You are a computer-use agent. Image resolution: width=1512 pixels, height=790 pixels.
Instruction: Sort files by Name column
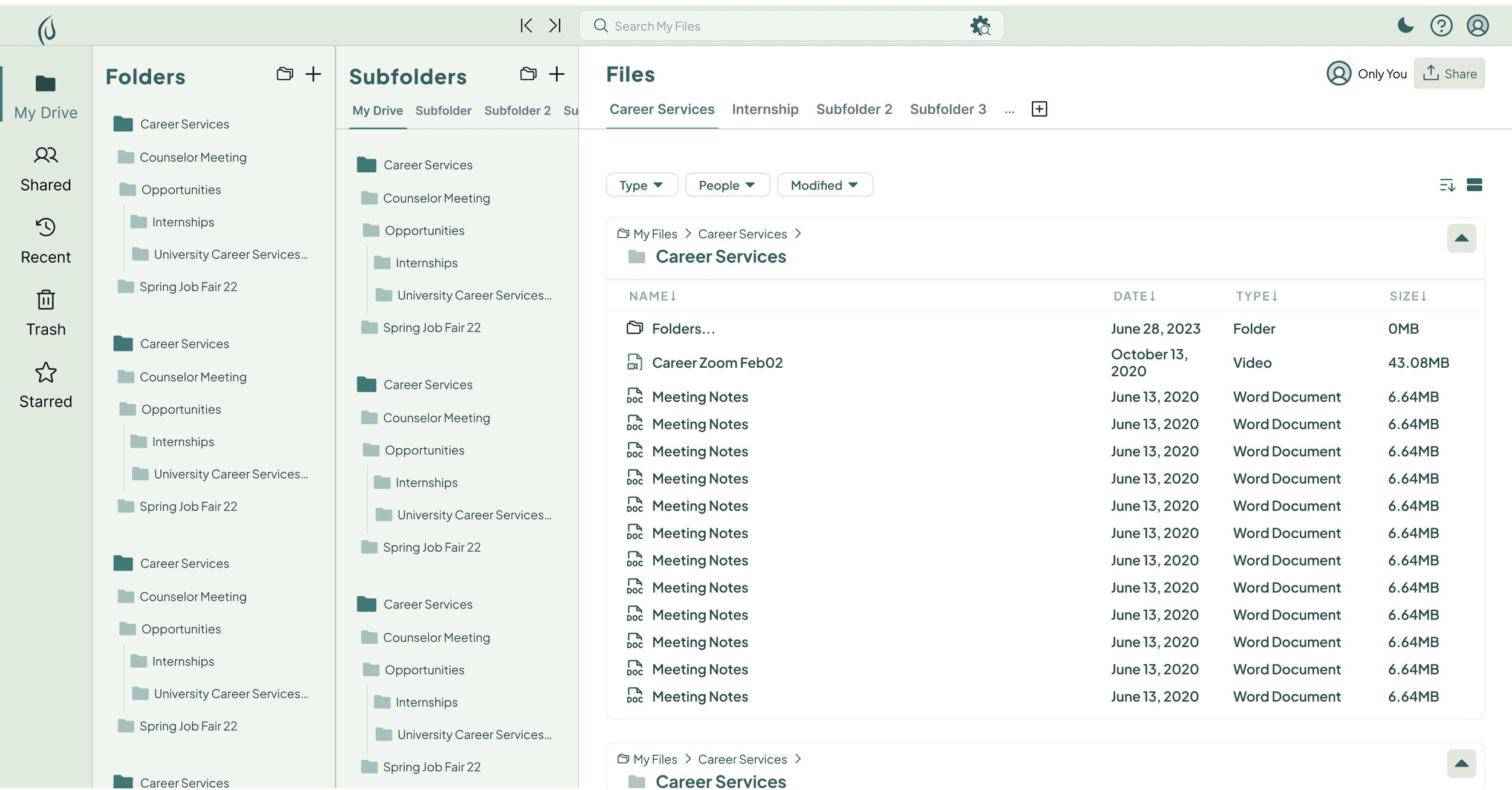point(653,296)
